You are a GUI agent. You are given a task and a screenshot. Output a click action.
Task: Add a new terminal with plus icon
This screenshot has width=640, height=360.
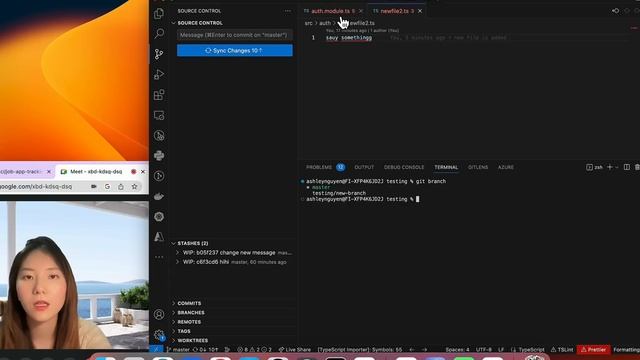click(x=609, y=167)
